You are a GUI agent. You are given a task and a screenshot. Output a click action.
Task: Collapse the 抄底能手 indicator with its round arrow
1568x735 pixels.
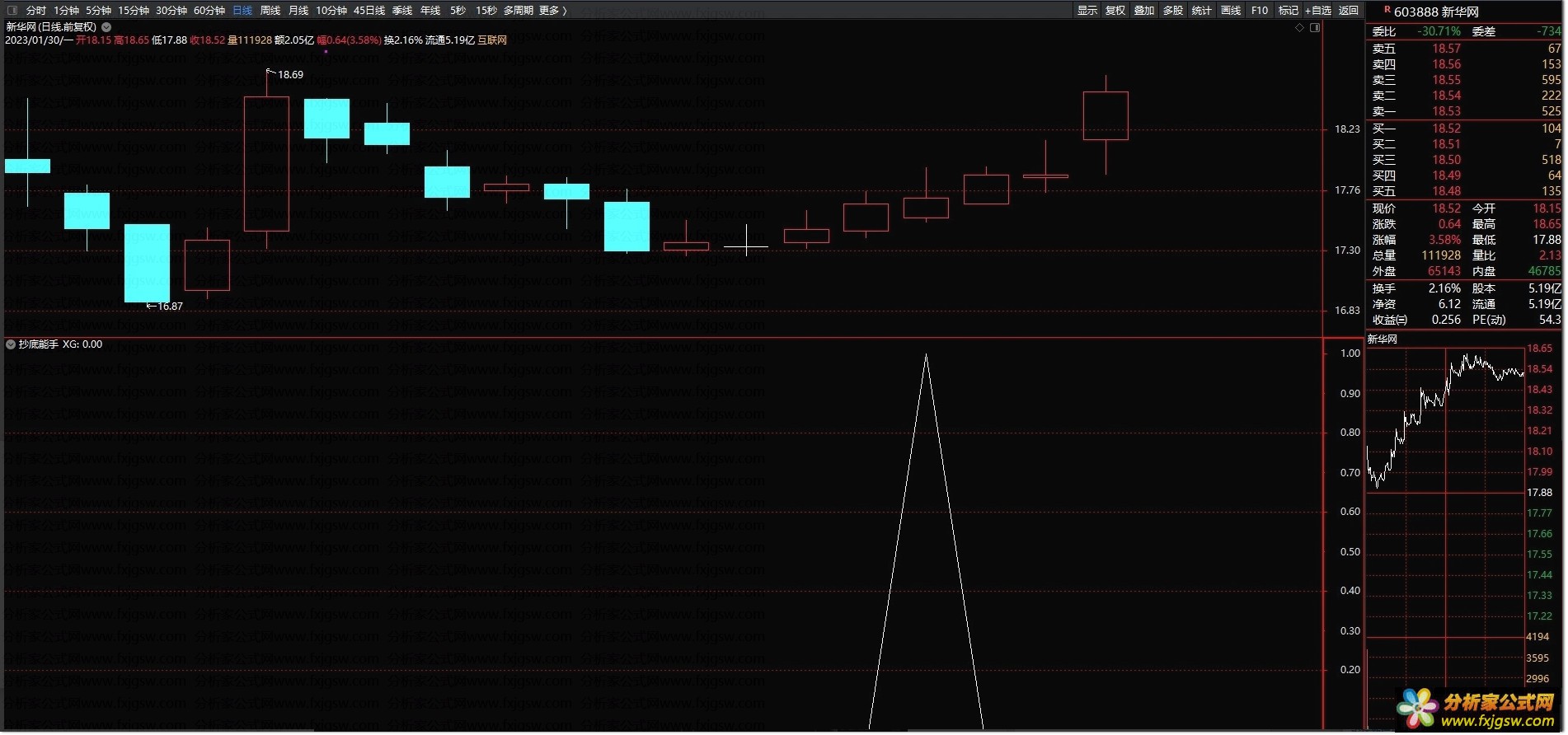click(x=11, y=344)
